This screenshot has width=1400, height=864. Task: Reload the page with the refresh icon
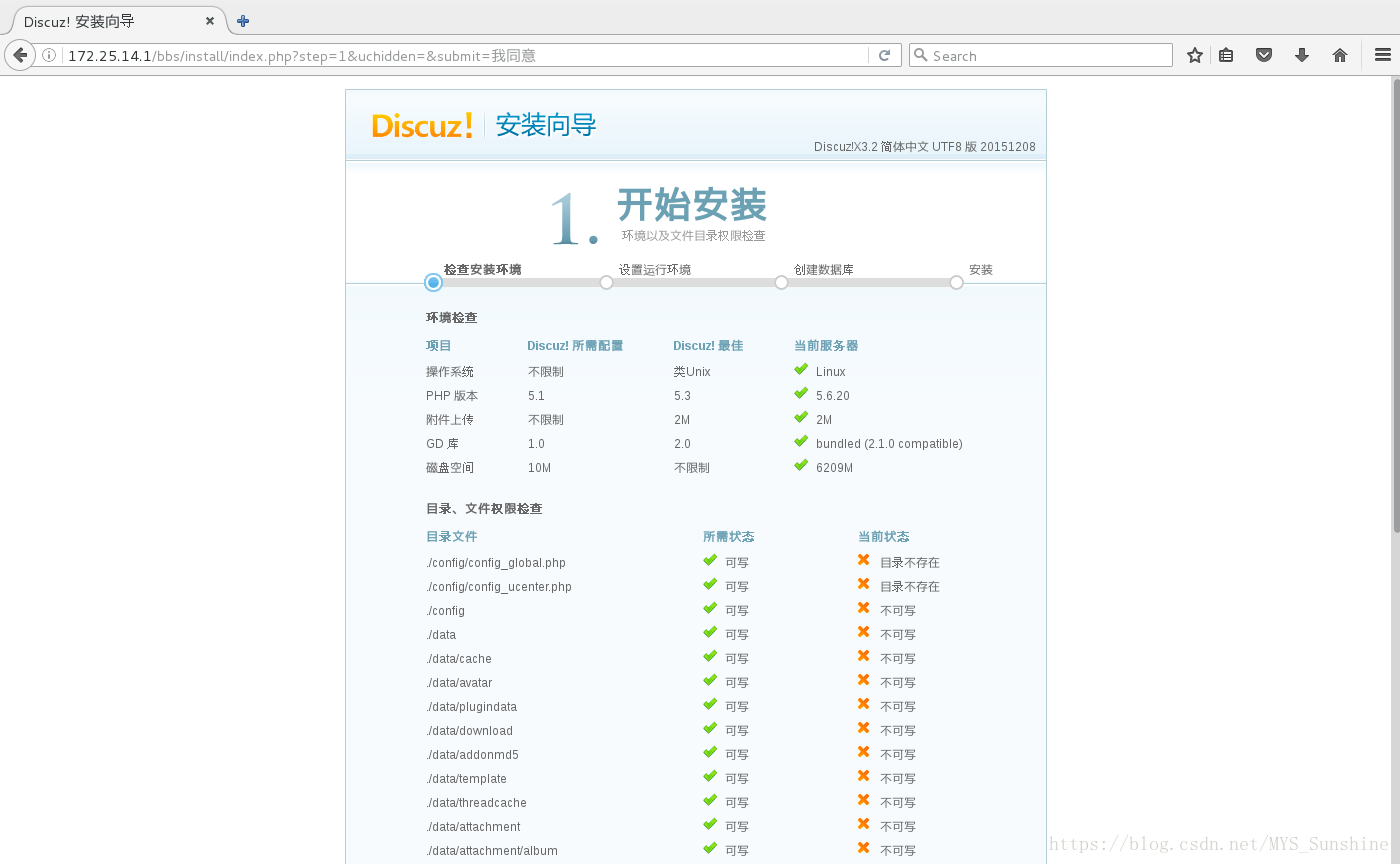(x=884, y=56)
